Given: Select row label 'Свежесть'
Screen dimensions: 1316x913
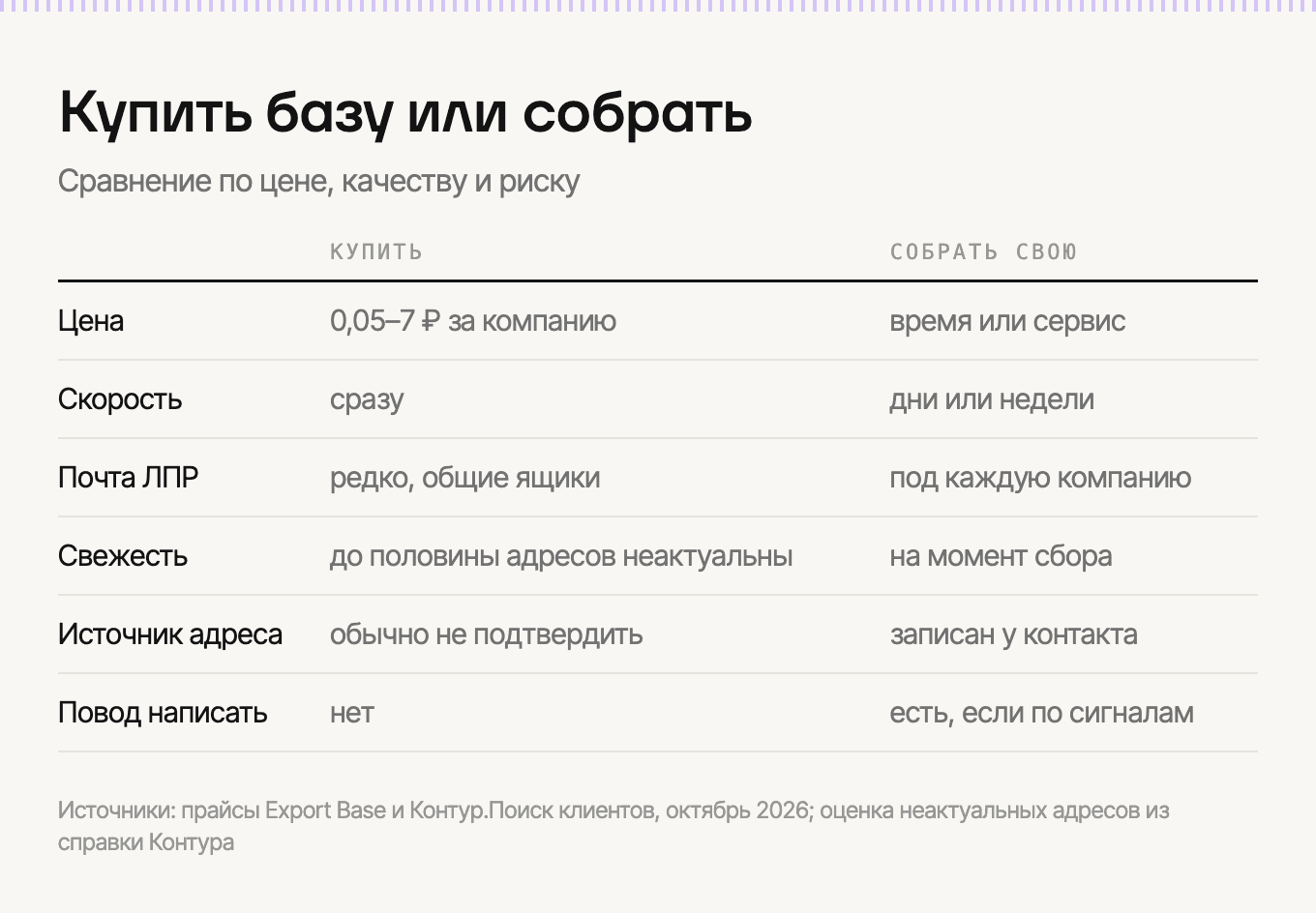Looking at the screenshot, I should pos(123,556).
